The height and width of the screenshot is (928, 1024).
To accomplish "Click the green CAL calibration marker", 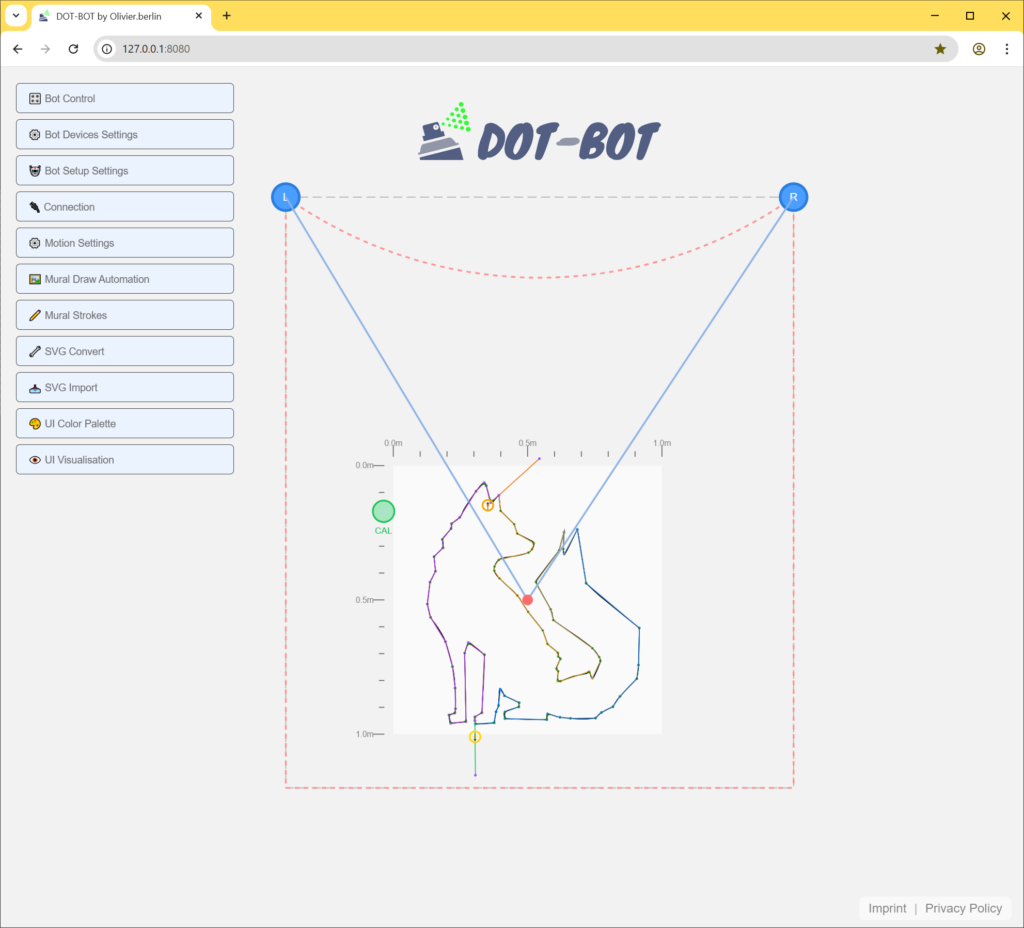I will [383, 512].
